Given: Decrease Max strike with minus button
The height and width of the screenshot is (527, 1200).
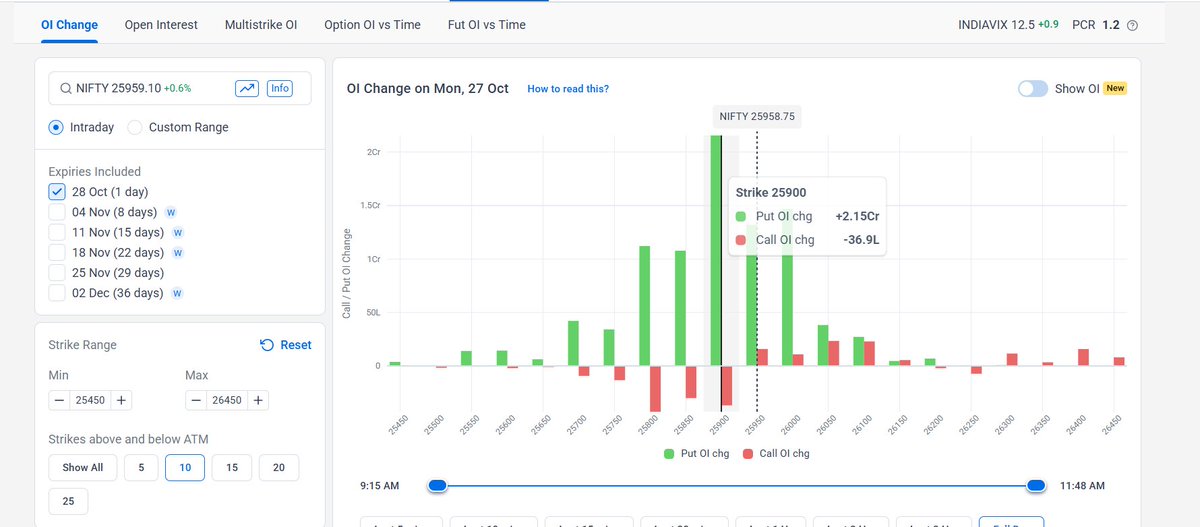Looking at the screenshot, I should (x=197, y=400).
